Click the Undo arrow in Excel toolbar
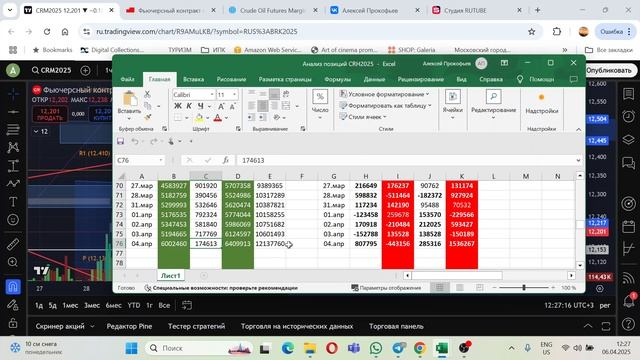 pyautogui.click(x=135, y=141)
